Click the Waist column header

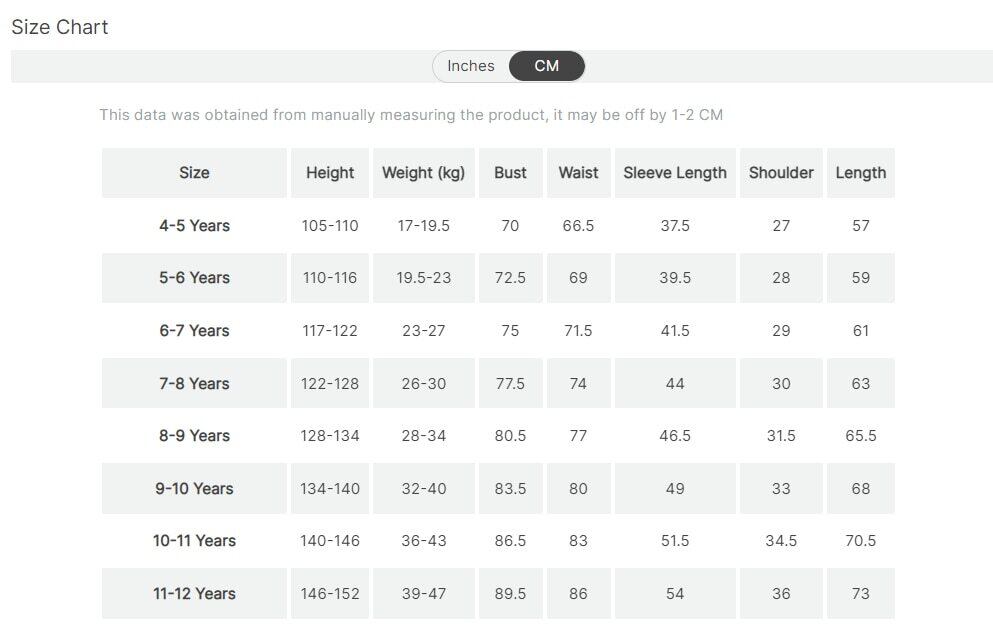pos(578,173)
